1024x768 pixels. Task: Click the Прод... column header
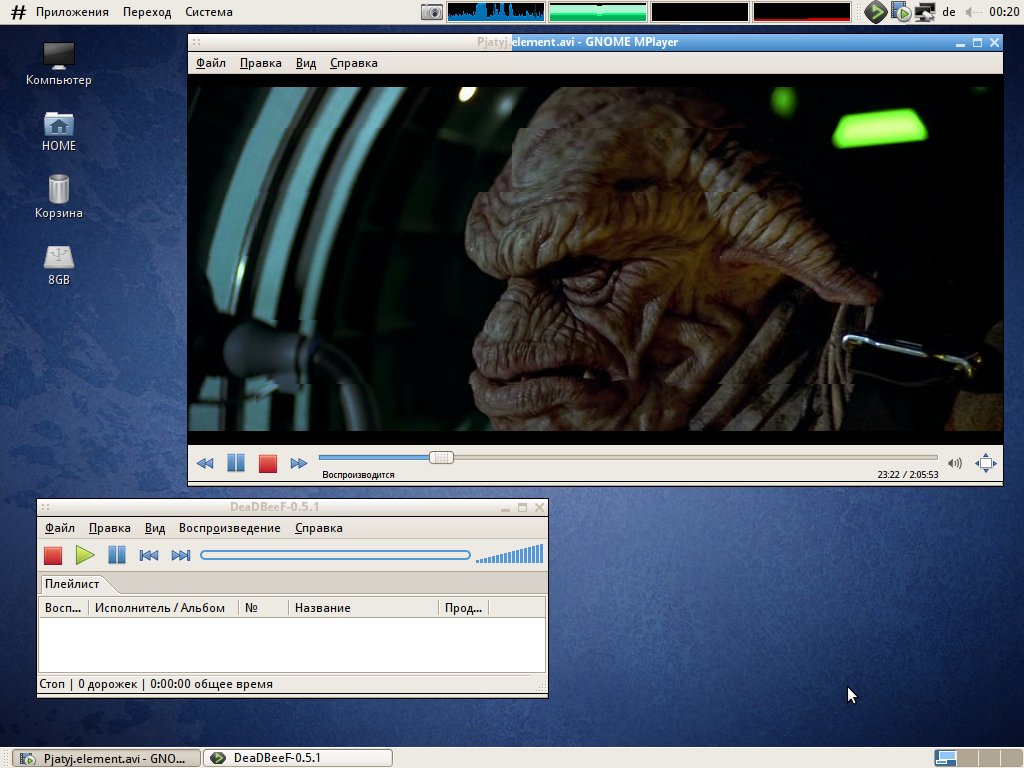click(x=463, y=608)
